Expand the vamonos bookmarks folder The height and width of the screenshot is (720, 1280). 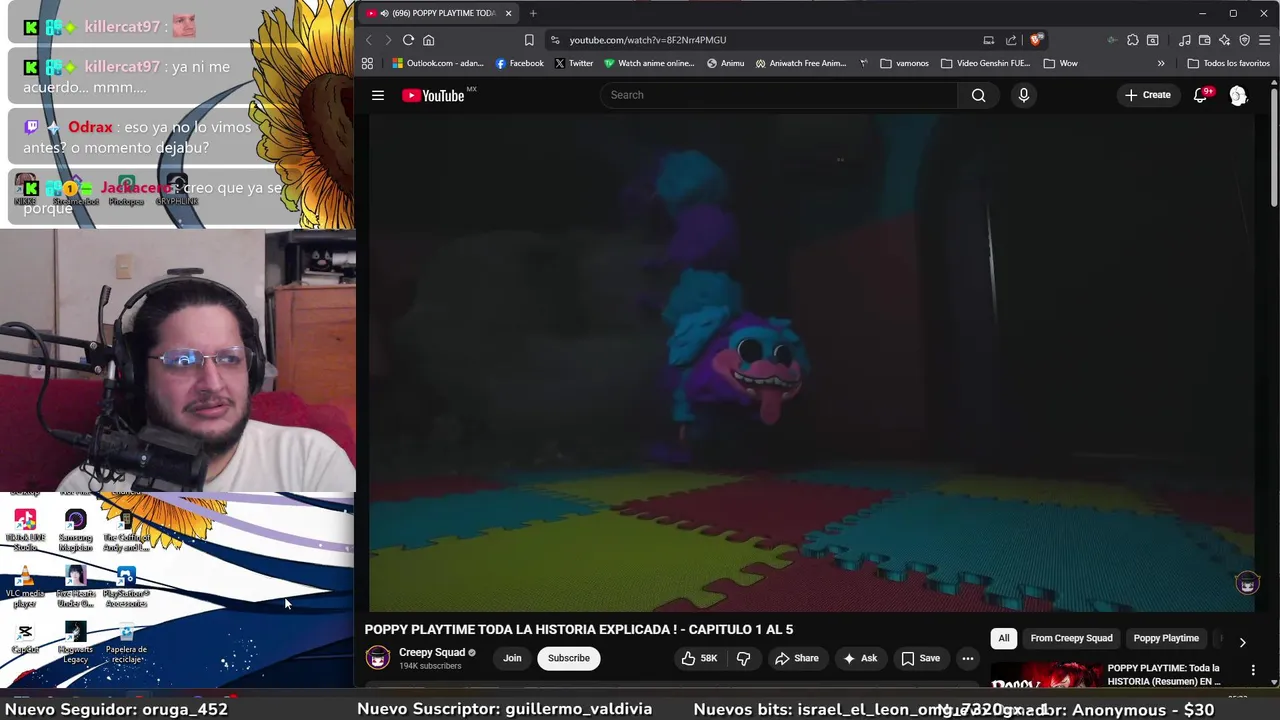(905, 63)
